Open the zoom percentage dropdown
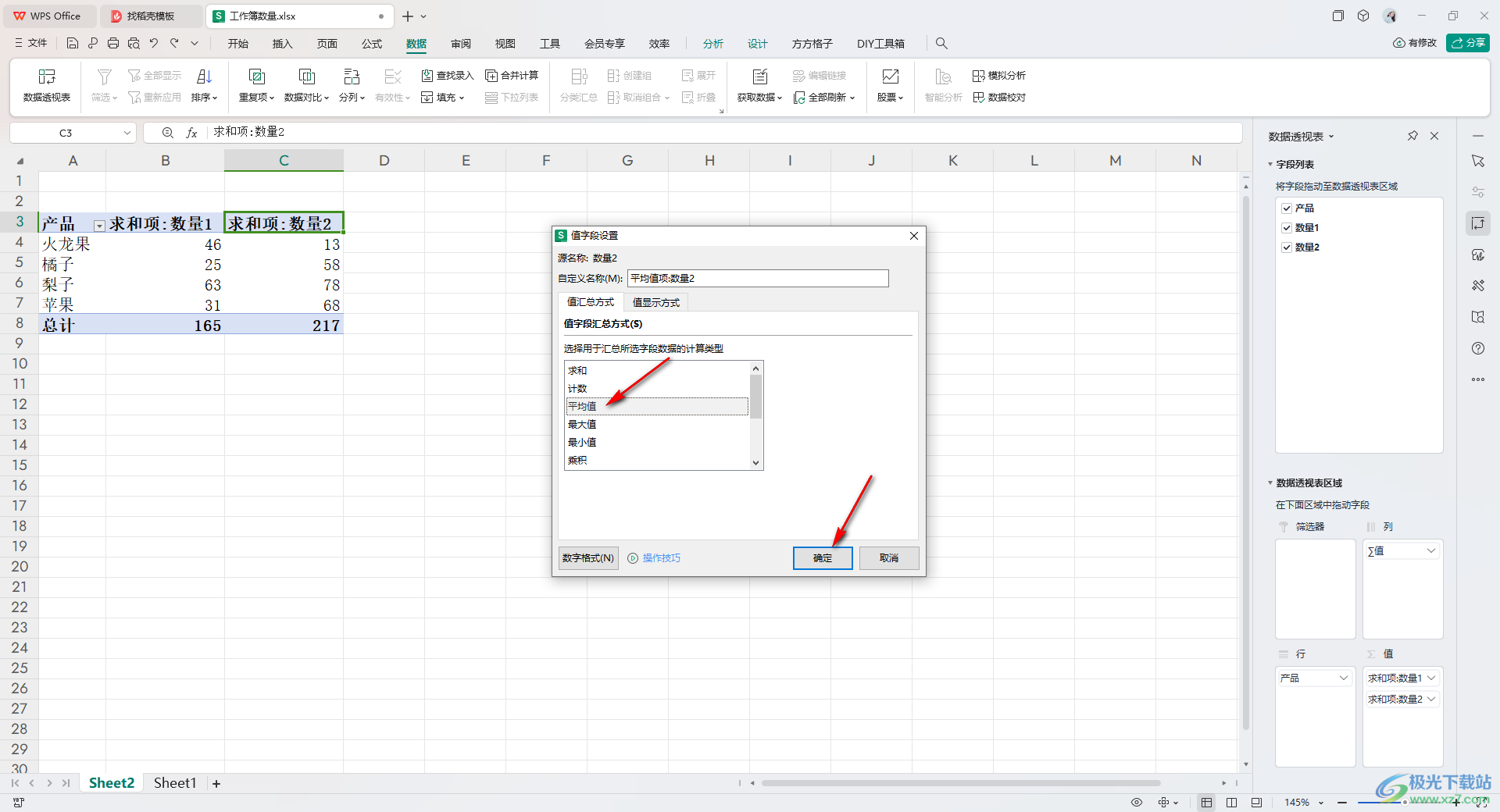 tap(1321, 803)
